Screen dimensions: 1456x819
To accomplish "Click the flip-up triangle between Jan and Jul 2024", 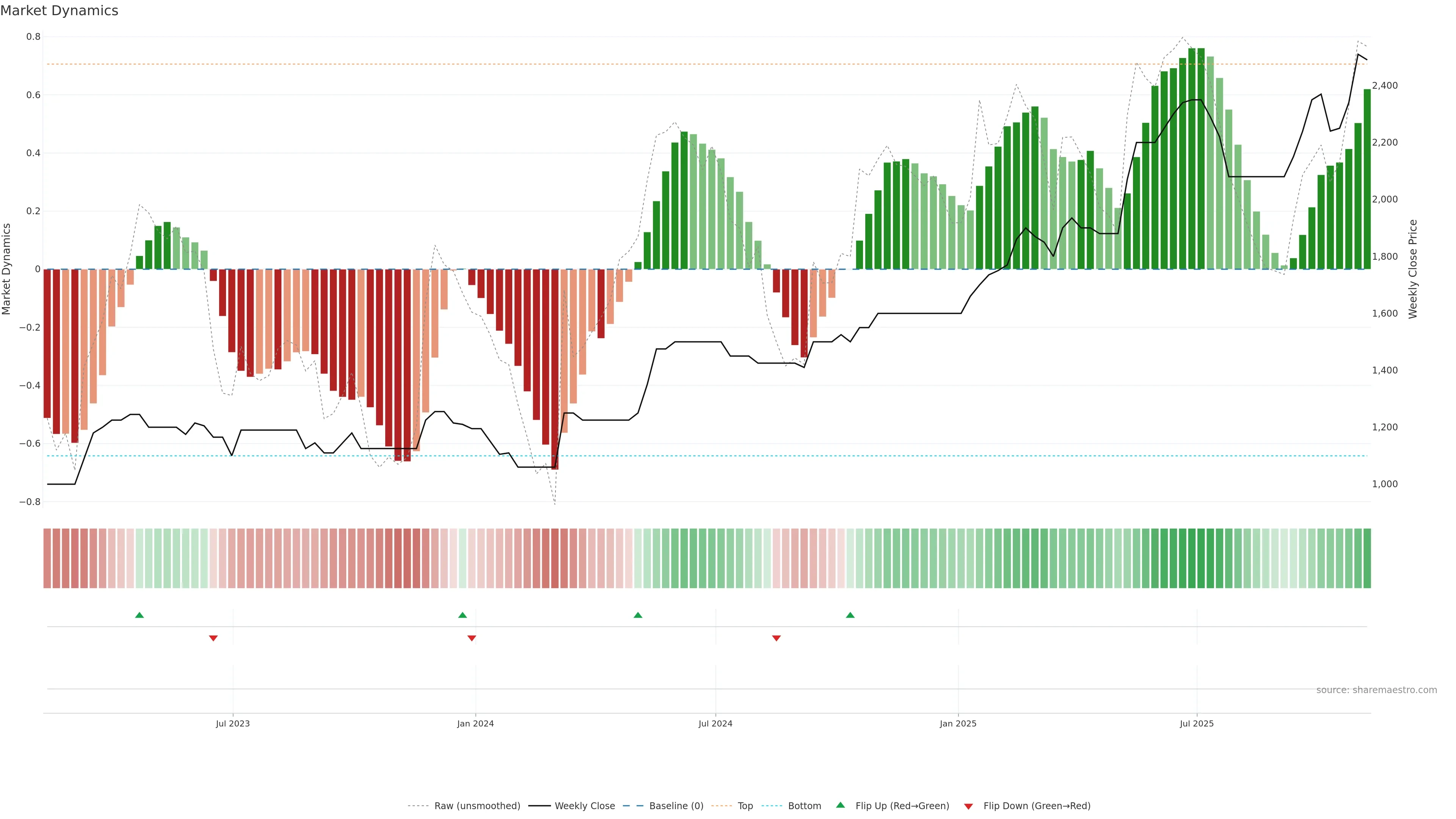I will (638, 615).
